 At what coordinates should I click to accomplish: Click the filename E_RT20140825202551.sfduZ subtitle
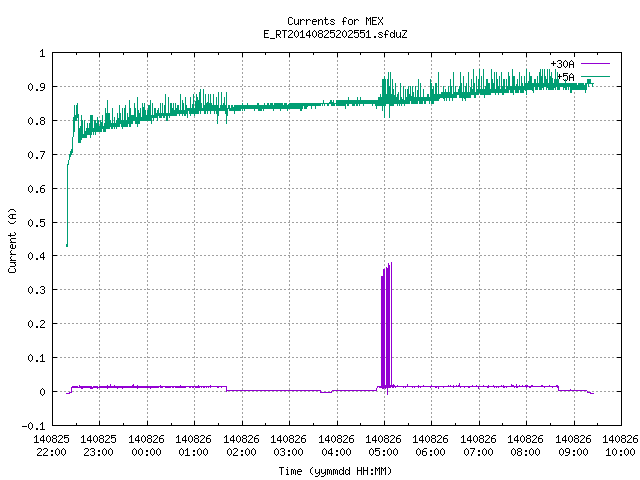click(335, 34)
